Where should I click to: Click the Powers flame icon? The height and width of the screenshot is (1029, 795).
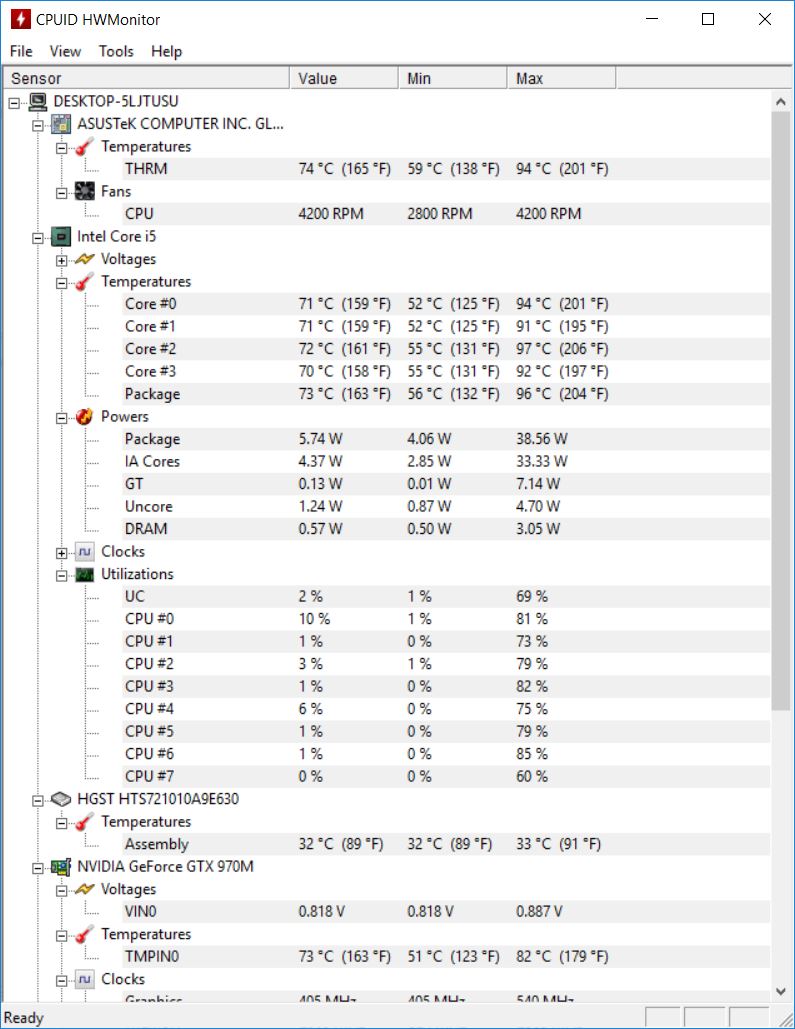tap(85, 417)
